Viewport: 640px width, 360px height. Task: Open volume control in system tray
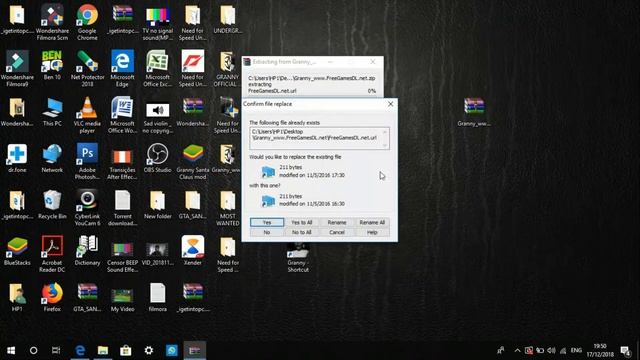551,350
